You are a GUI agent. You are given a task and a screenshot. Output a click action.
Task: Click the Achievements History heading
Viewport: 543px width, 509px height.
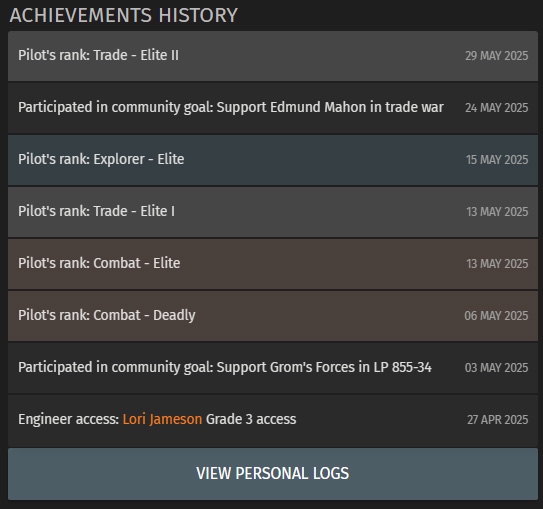click(124, 15)
